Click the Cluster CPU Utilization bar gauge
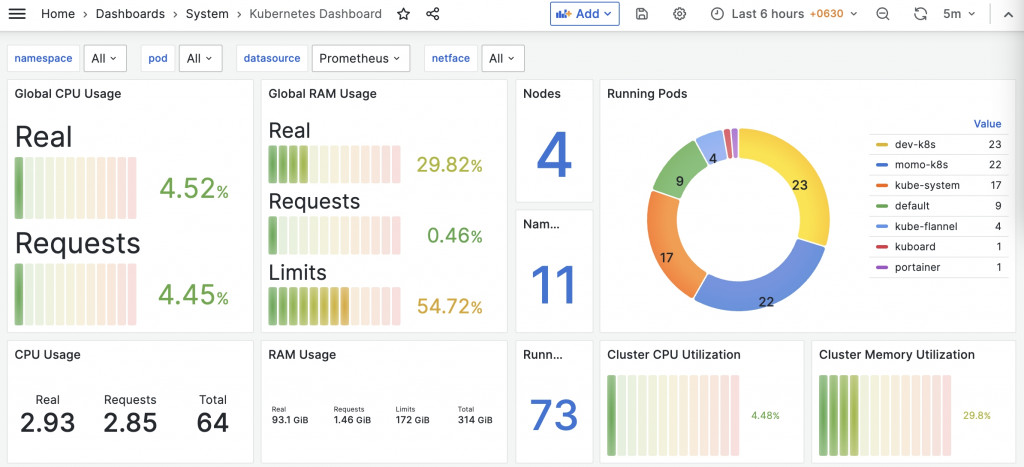1024x467 pixels. (673, 415)
